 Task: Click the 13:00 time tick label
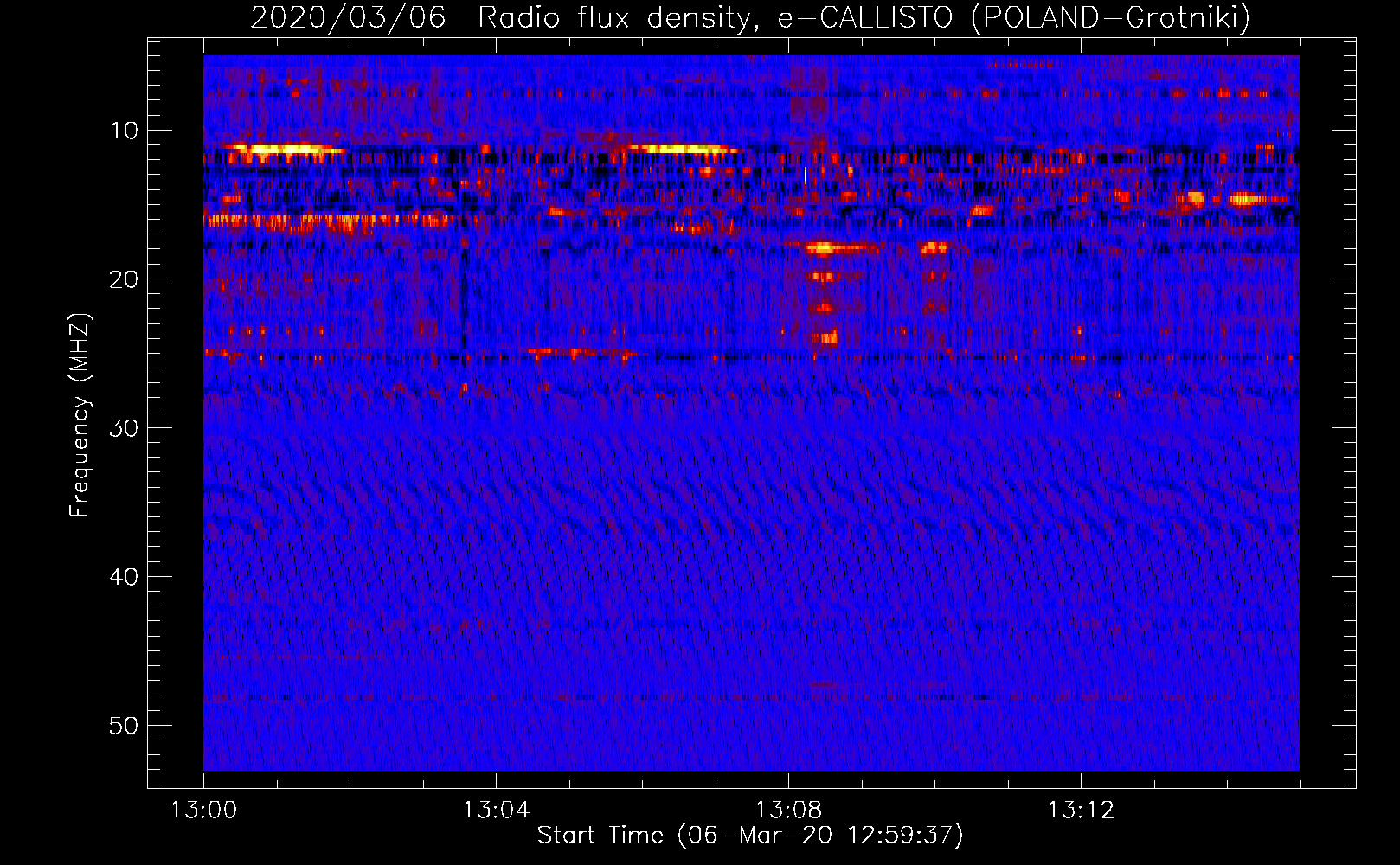tap(203, 811)
